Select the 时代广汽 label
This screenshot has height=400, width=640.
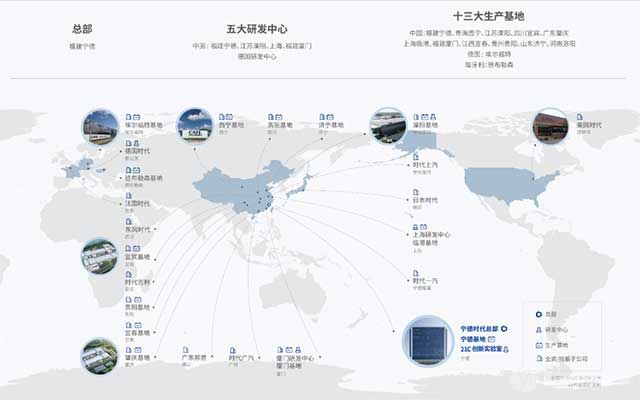pyautogui.click(x=241, y=358)
